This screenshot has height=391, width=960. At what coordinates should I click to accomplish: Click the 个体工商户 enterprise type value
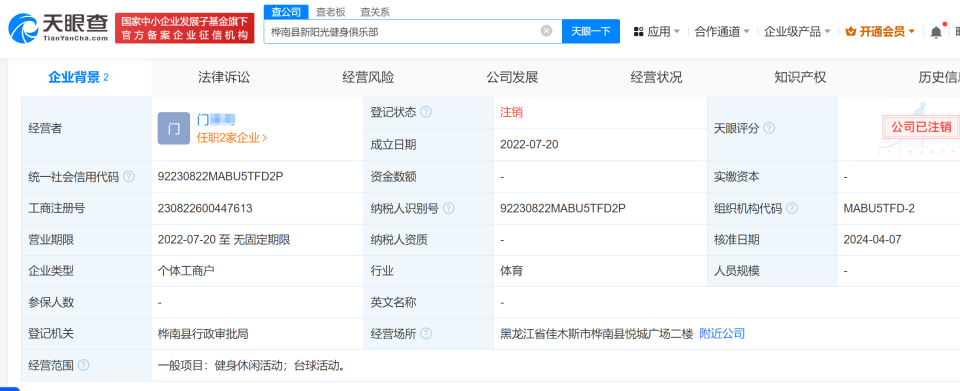point(186,270)
